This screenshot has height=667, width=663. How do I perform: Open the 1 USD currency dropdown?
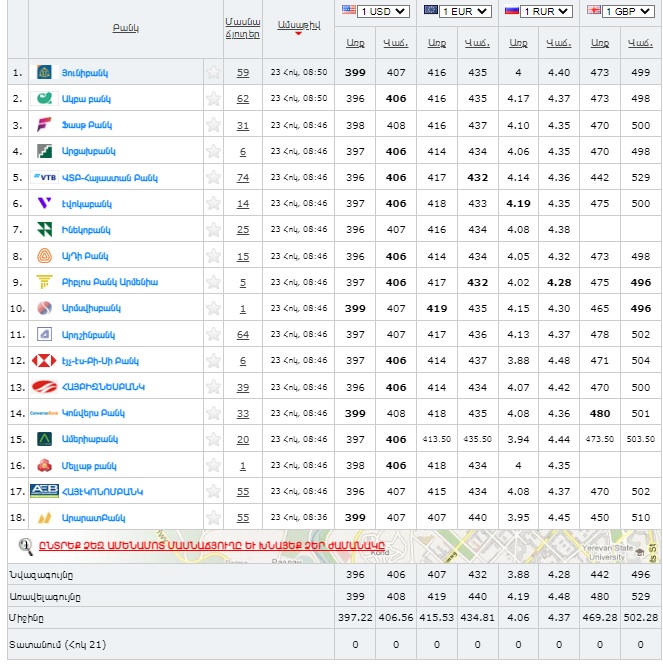385,11
